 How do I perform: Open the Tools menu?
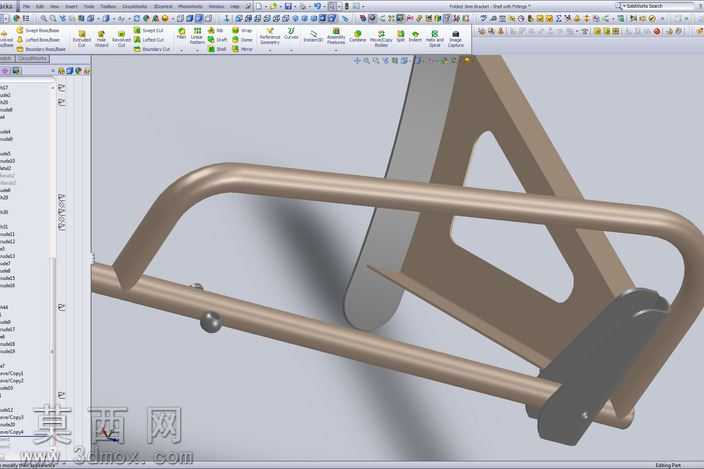click(89, 6)
